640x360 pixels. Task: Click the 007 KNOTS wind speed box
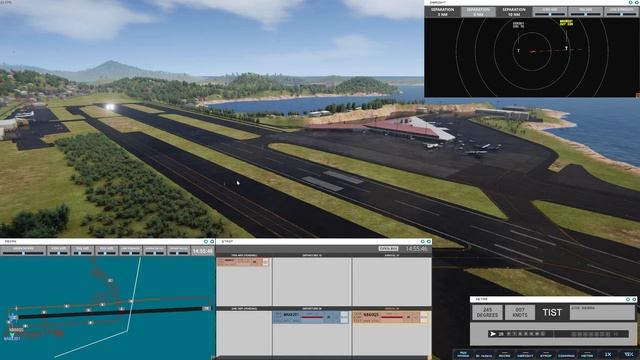click(x=520, y=313)
